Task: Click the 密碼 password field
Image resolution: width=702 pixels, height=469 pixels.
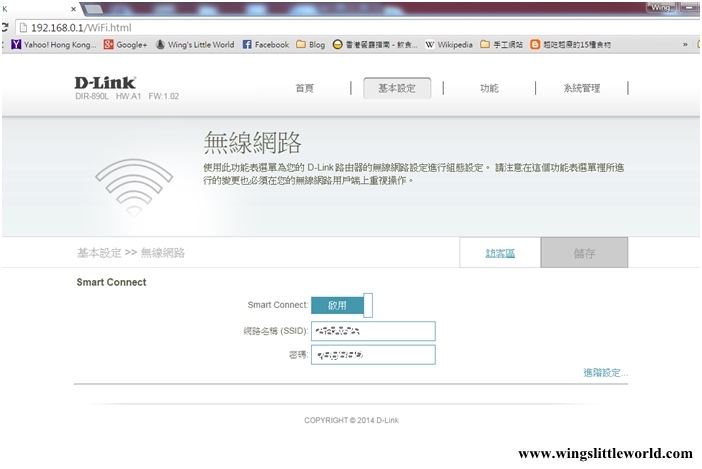Action: tap(373, 355)
